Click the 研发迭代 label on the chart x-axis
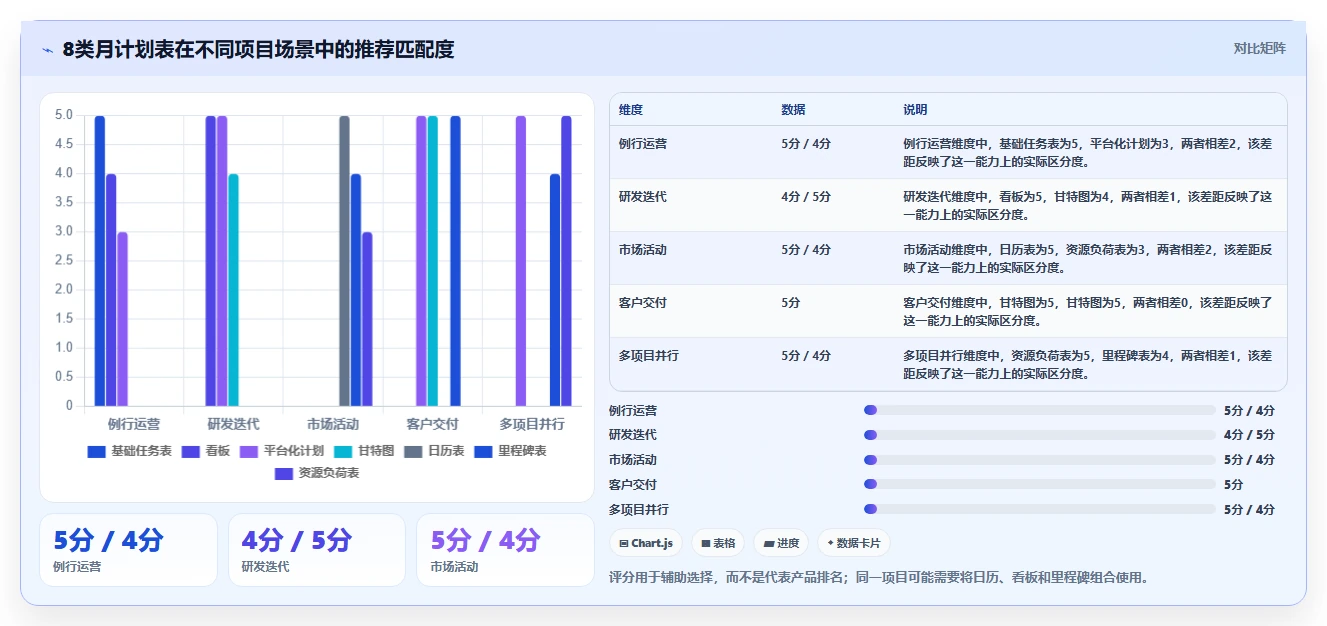This screenshot has height=626, width=1327. click(233, 424)
